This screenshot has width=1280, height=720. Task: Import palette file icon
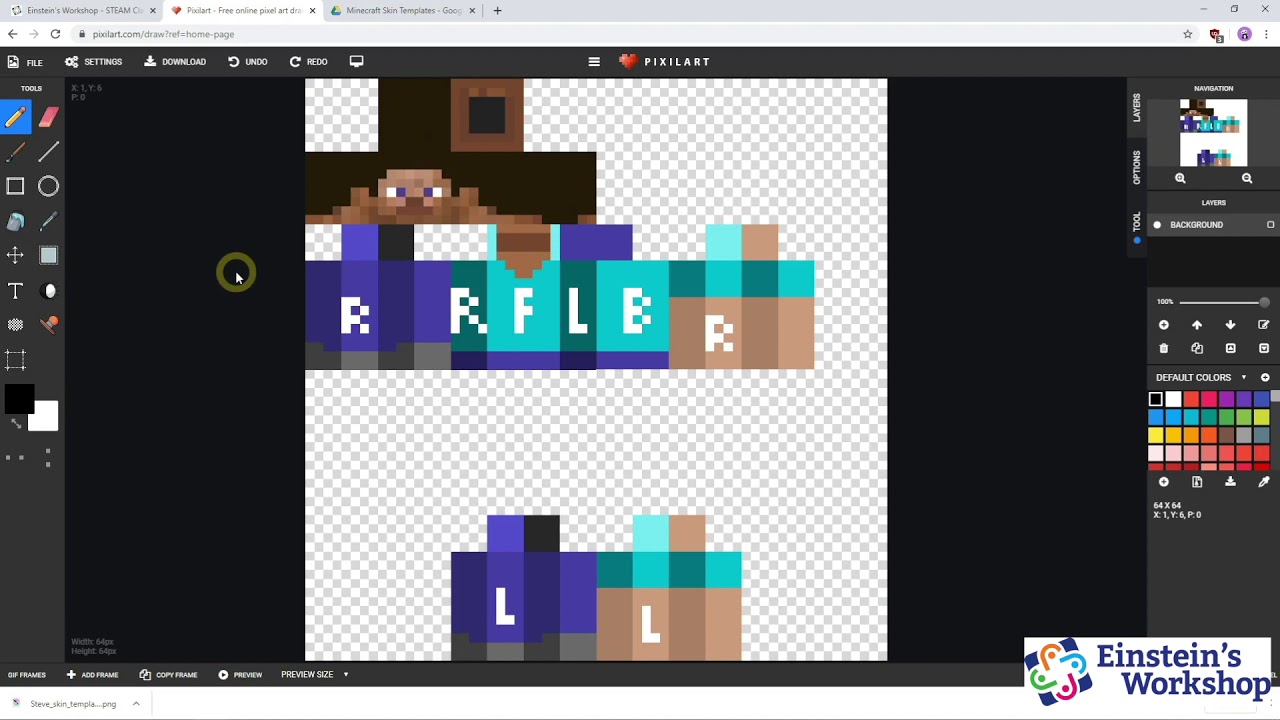[1197, 482]
